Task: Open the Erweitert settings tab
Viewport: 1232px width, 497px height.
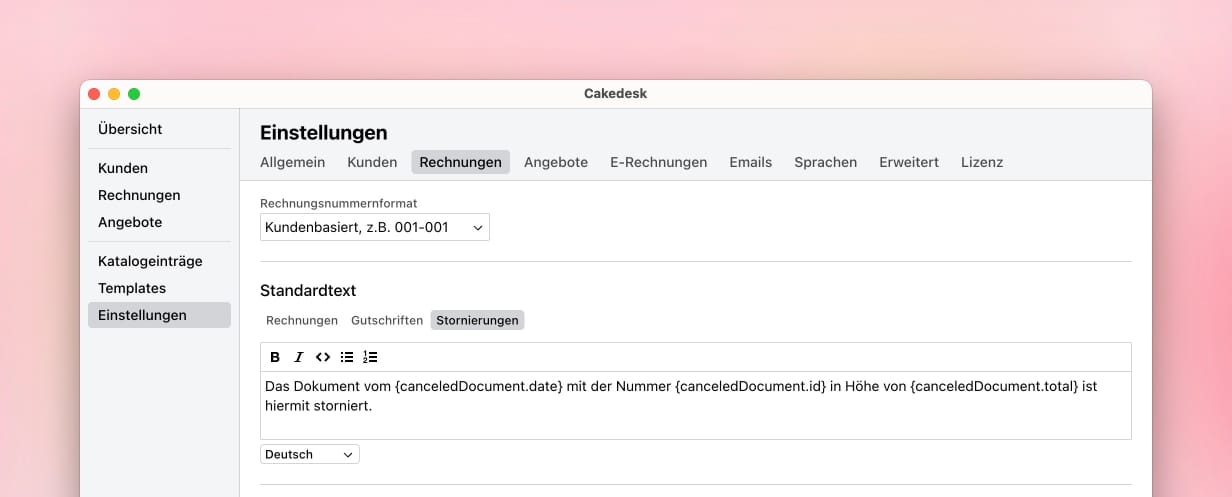Action: (x=909, y=162)
